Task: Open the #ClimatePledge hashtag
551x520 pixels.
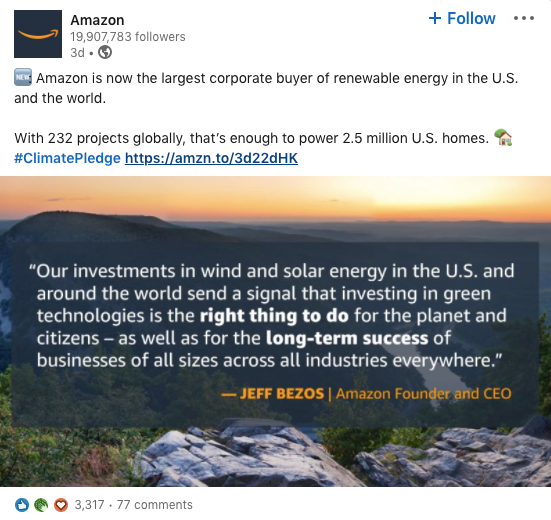Action: (x=67, y=158)
